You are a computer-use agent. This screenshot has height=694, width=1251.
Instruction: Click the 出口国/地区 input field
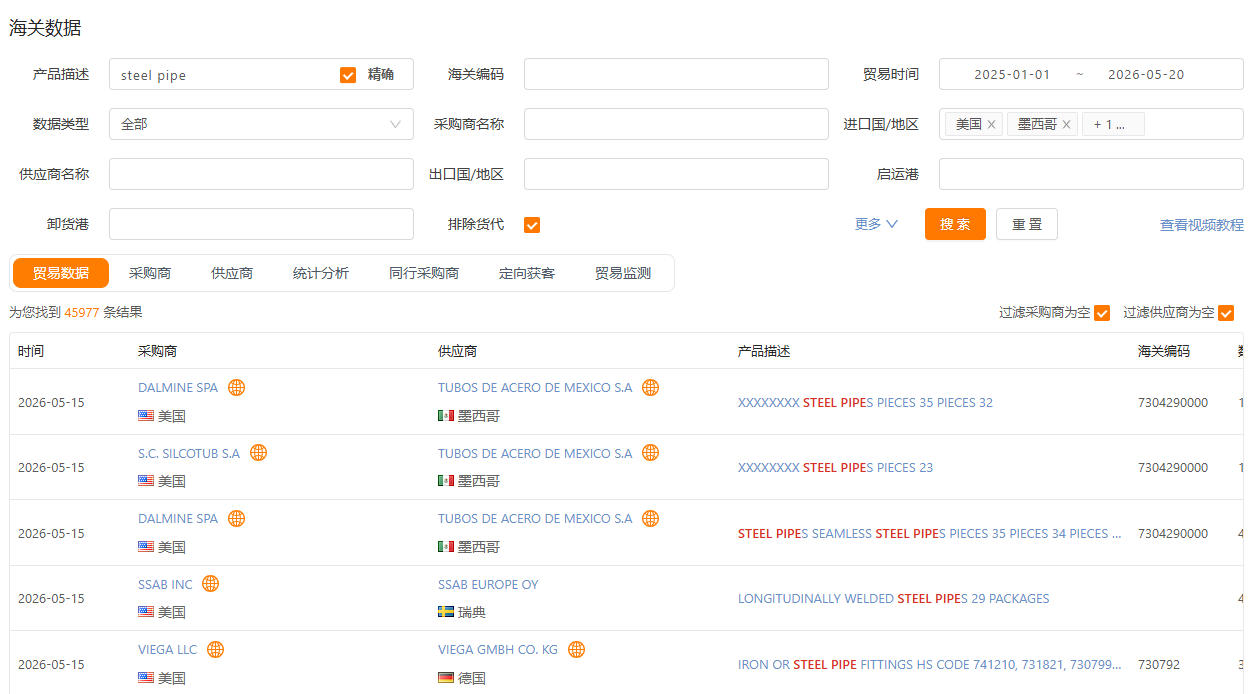point(676,174)
